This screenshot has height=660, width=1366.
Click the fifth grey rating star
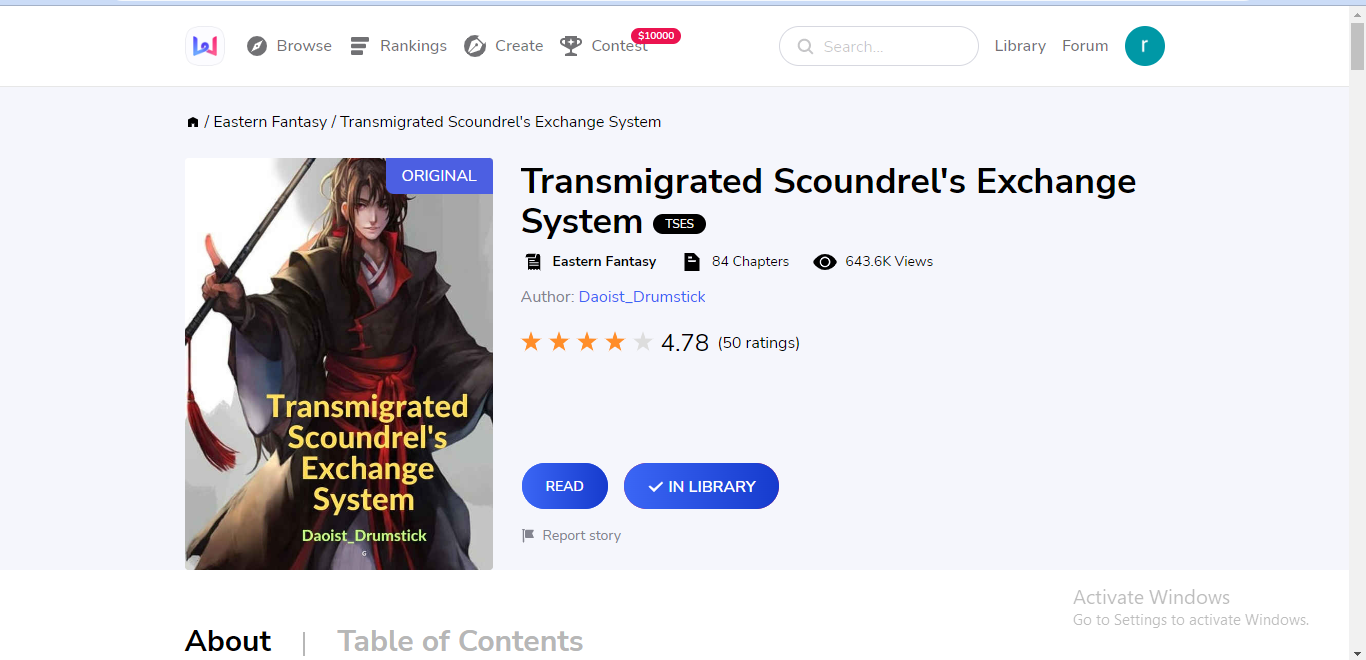[x=643, y=343]
